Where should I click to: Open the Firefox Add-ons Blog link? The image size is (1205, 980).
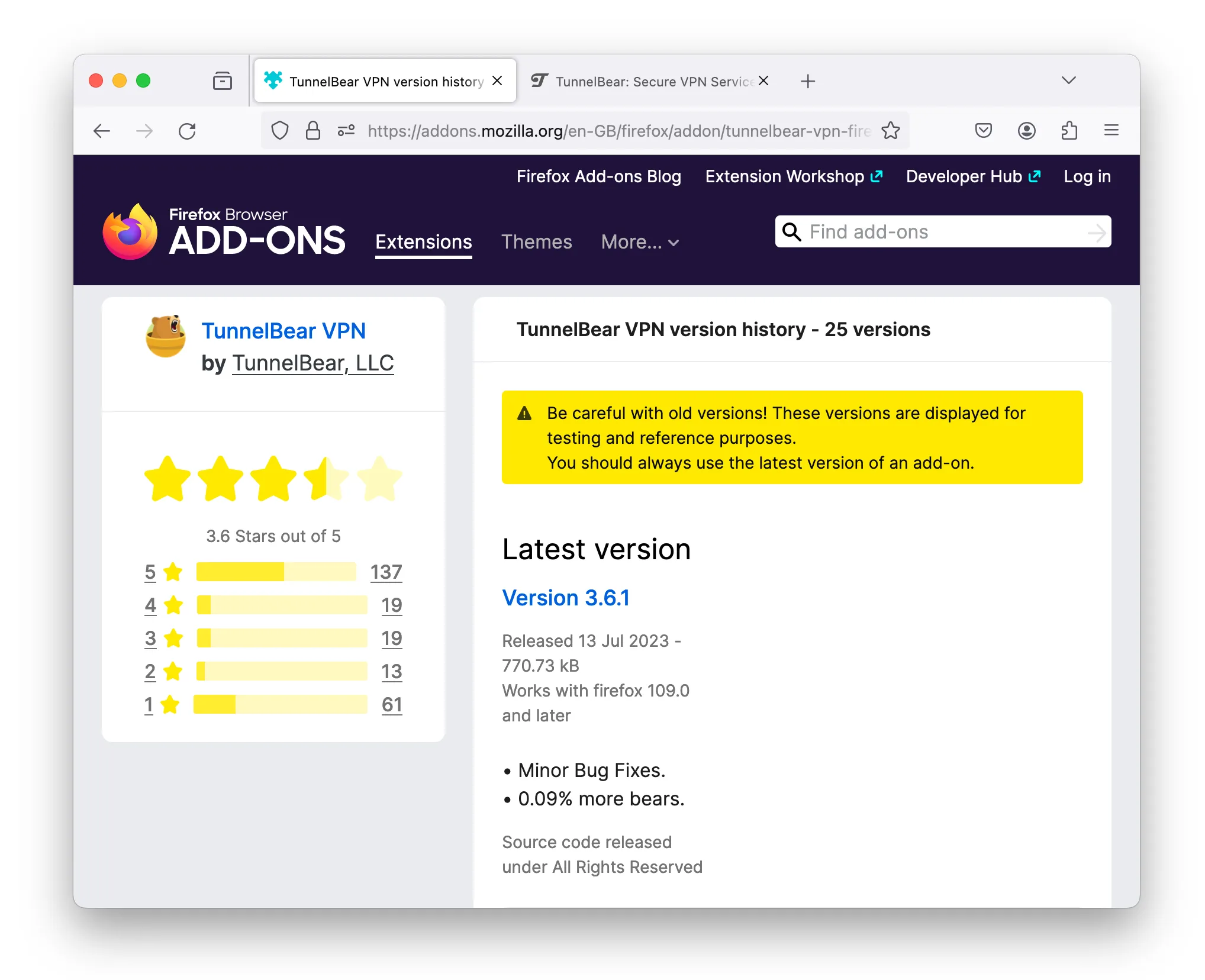pyautogui.click(x=598, y=176)
